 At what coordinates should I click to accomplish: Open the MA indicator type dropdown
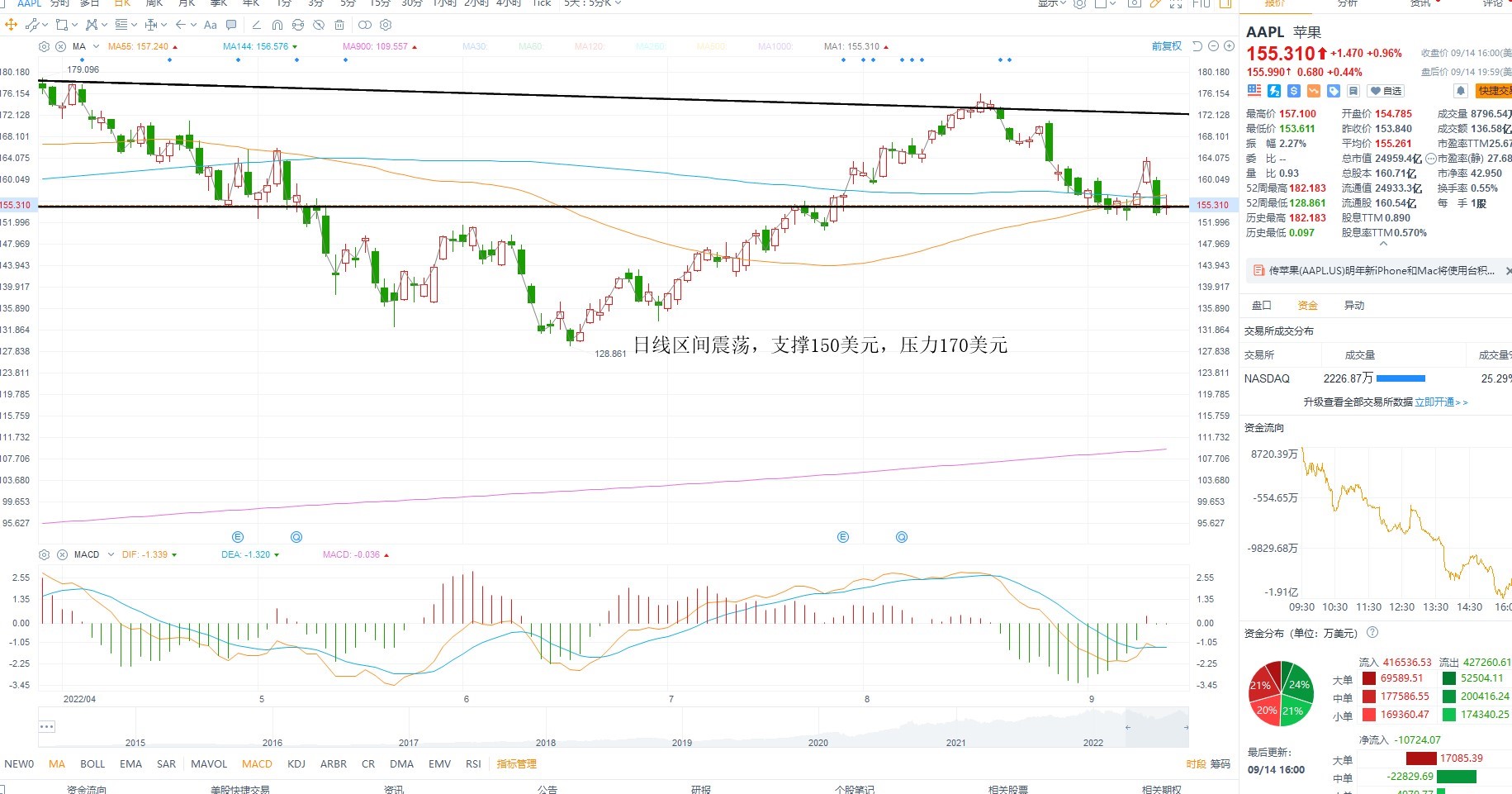97,46
